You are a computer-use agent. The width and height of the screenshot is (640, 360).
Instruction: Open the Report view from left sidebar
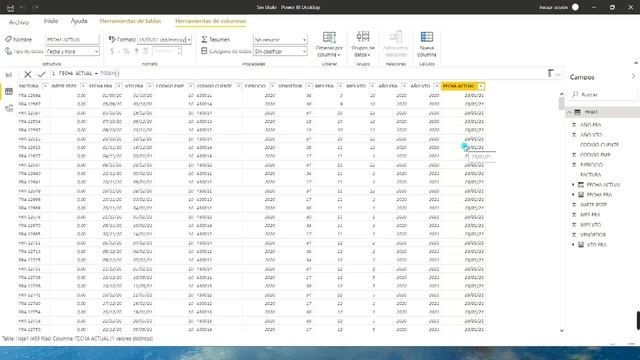click(x=9, y=75)
